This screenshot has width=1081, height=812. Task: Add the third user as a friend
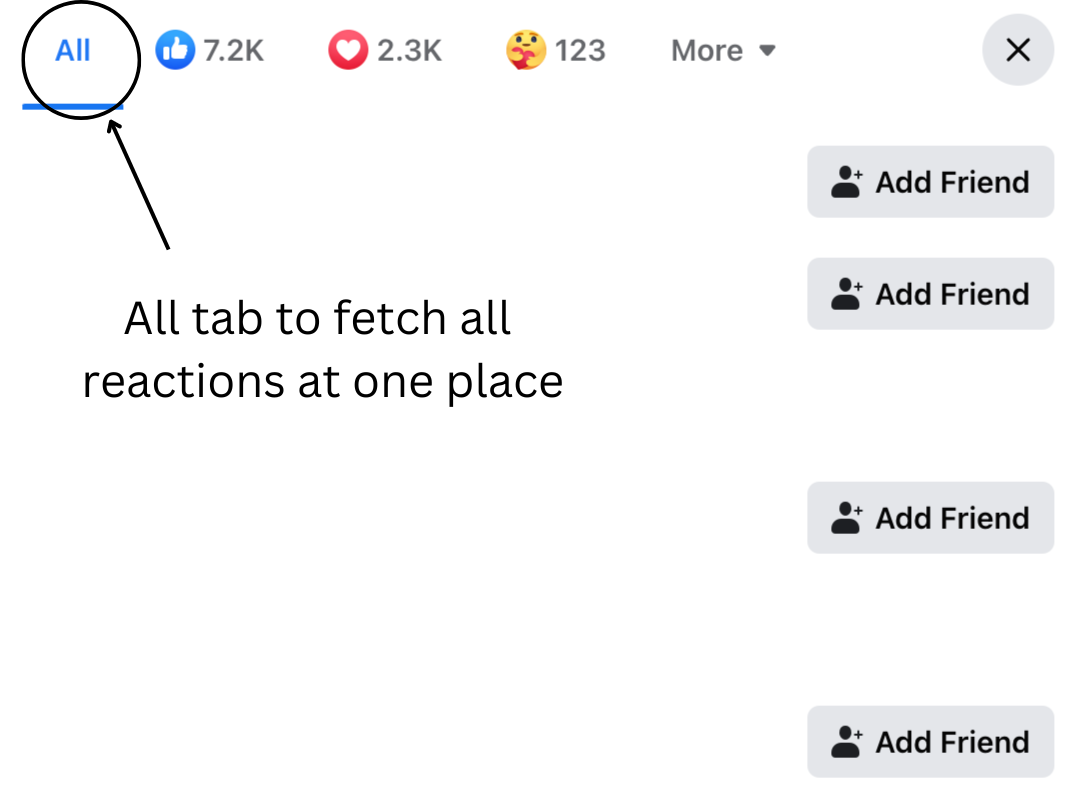(930, 518)
